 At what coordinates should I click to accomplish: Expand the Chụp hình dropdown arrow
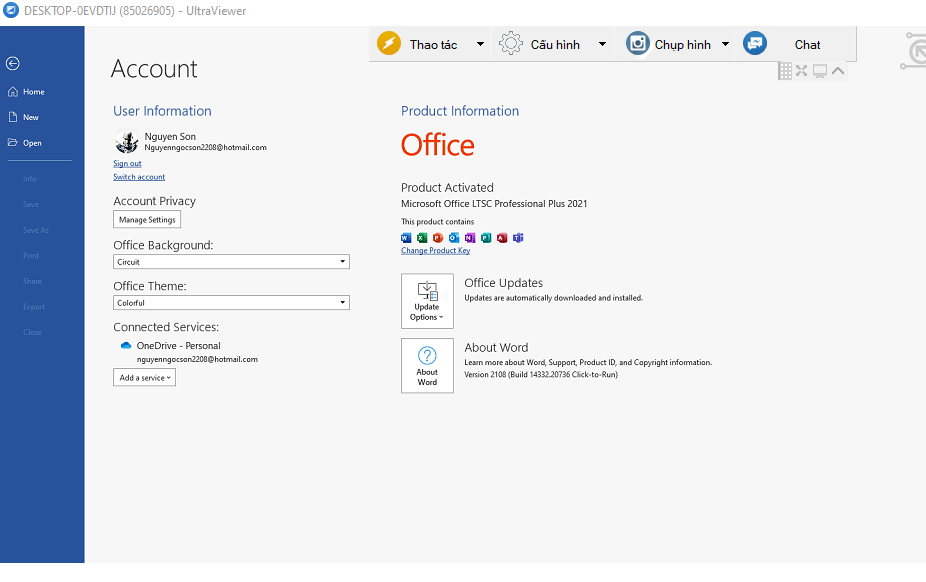click(725, 44)
